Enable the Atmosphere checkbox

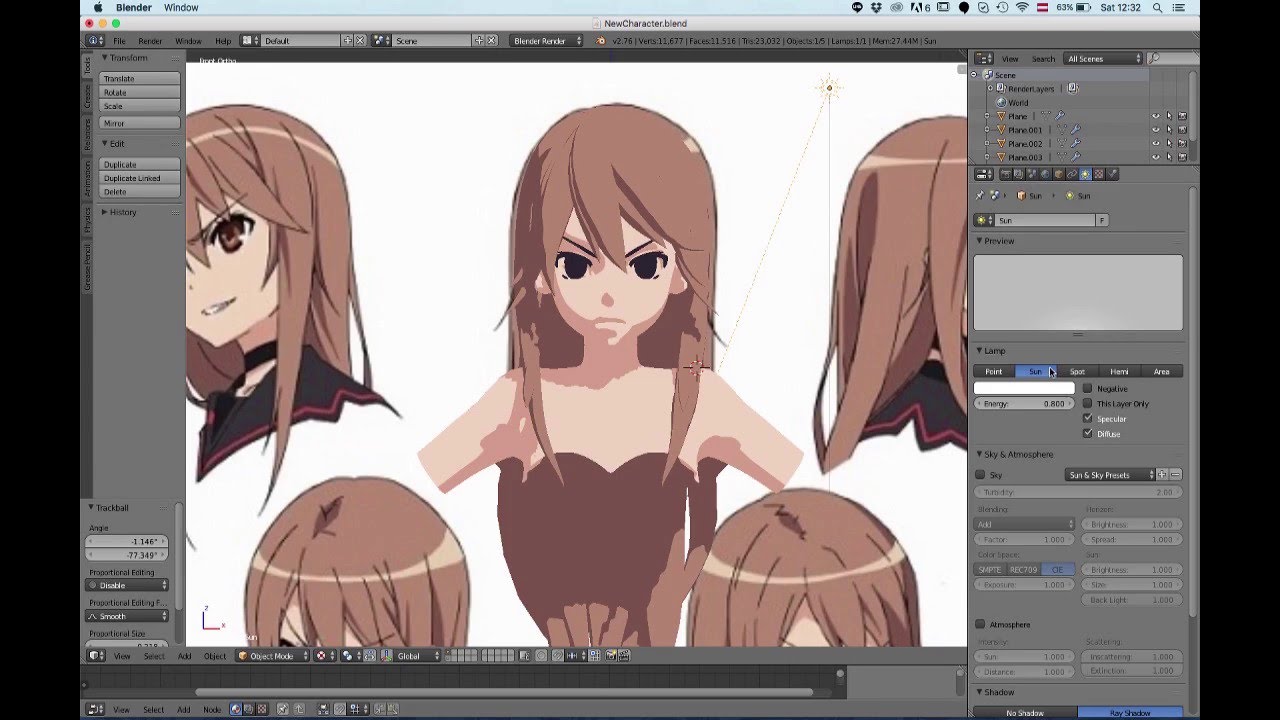click(980, 624)
